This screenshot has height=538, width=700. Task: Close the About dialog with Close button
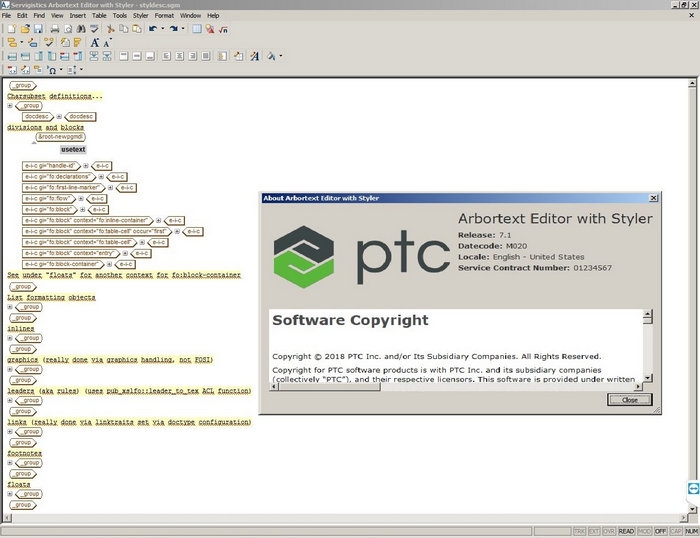click(x=629, y=400)
